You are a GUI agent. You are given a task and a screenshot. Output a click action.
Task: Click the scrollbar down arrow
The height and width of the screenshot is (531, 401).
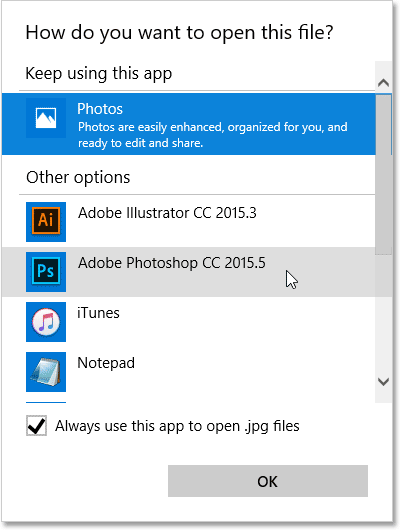point(383,382)
